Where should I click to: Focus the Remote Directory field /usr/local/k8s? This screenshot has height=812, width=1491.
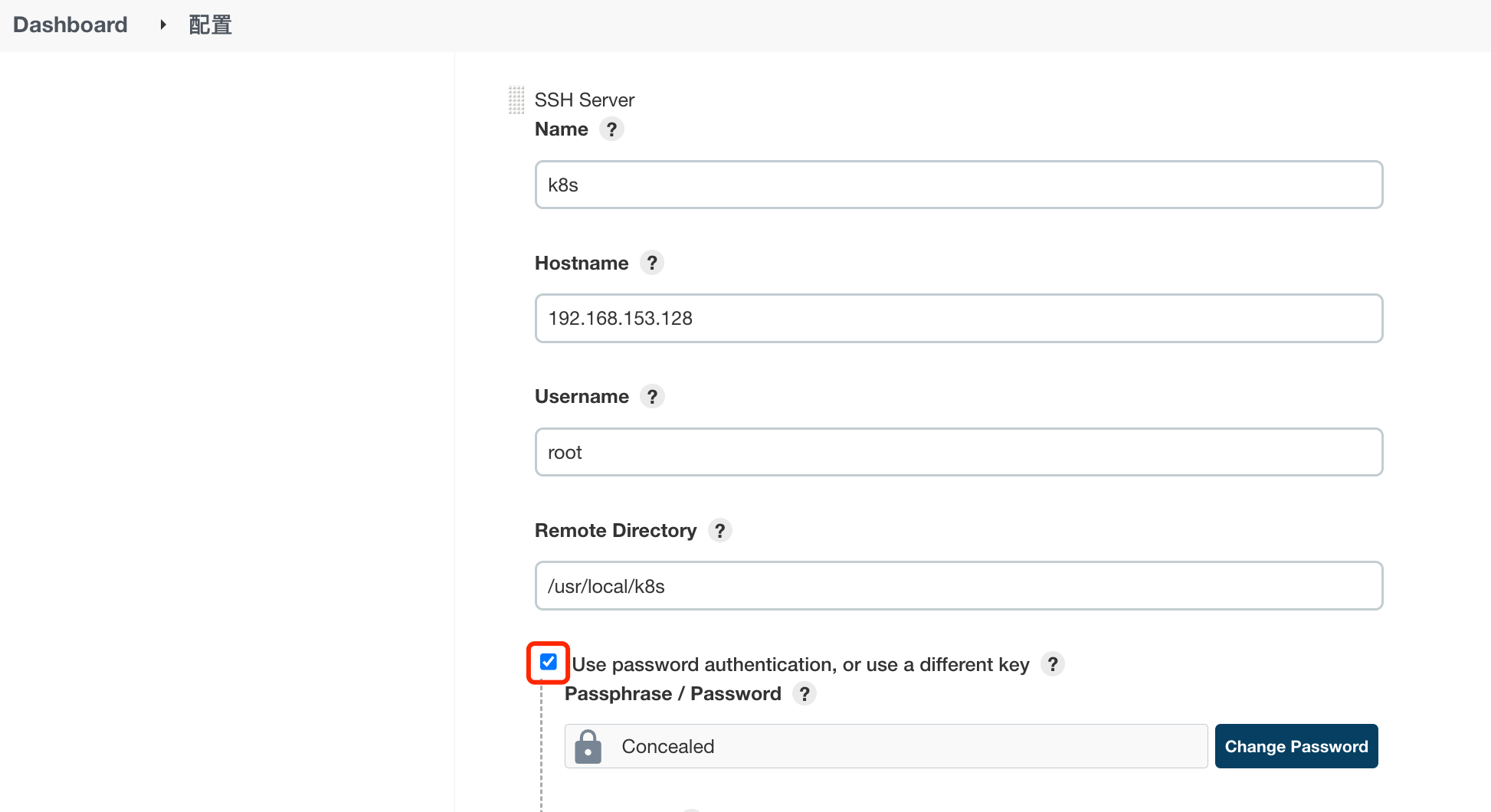tap(958, 586)
